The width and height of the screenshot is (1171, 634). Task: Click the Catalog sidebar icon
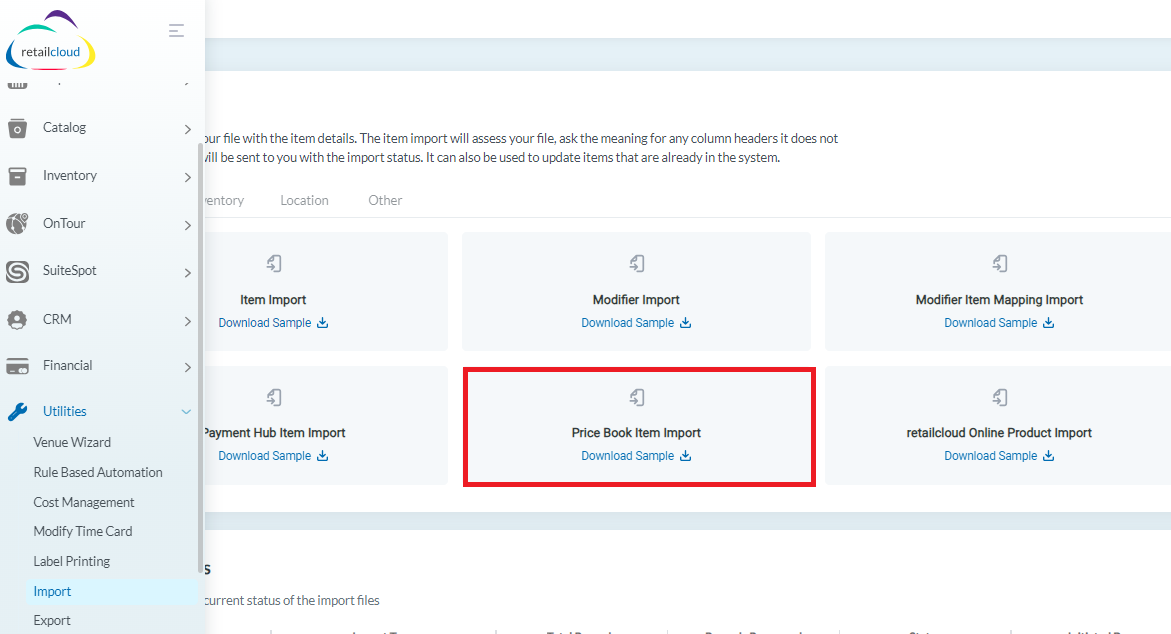pos(17,128)
